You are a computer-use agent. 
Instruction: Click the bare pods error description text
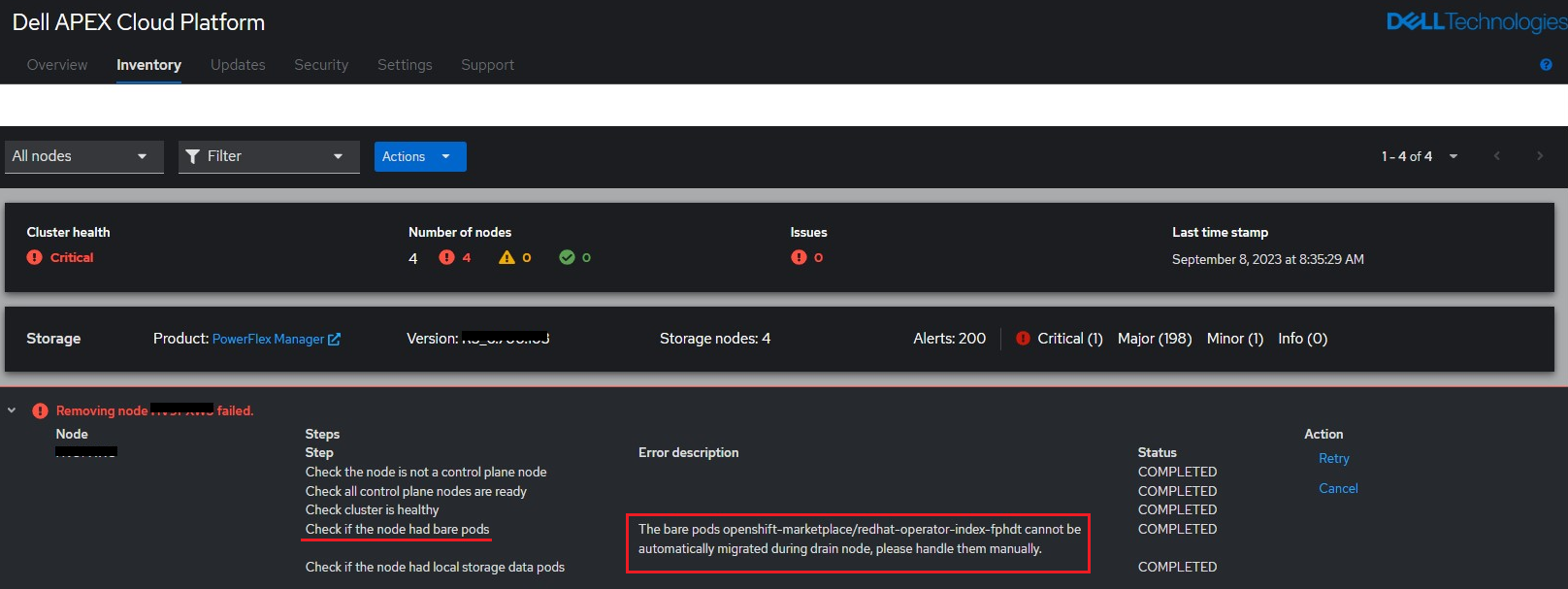click(859, 539)
